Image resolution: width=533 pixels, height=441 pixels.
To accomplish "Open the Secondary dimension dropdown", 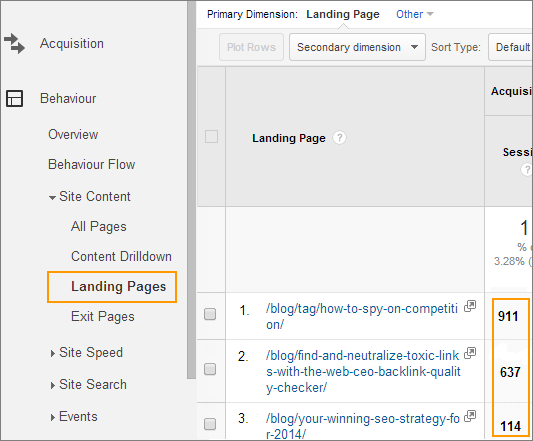I will (x=357, y=47).
